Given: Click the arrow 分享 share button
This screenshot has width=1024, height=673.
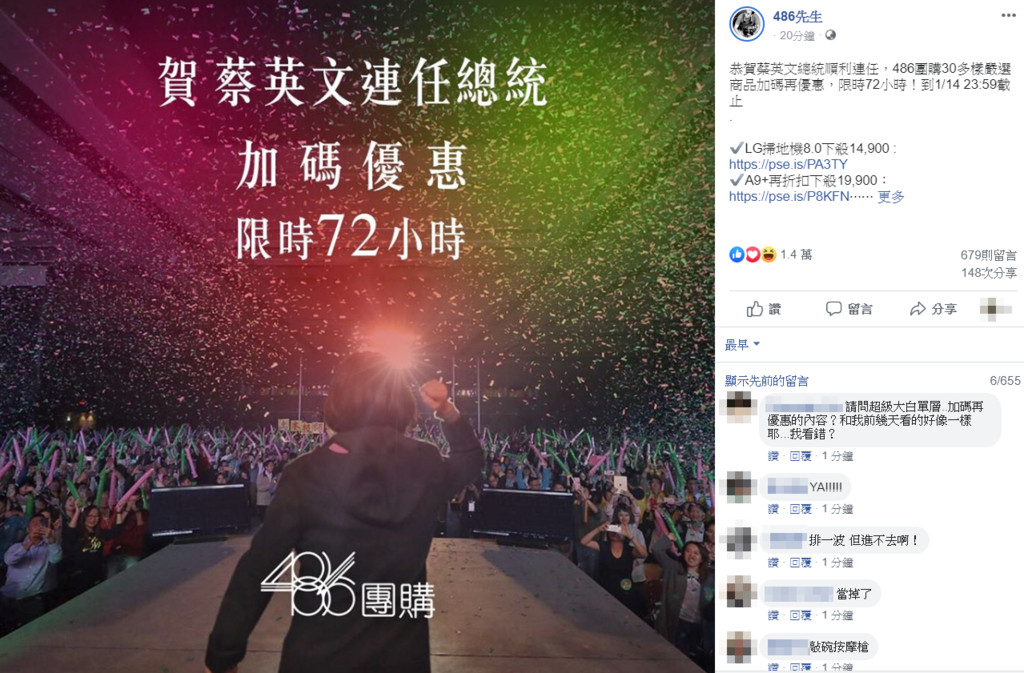Looking at the screenshot, I should click(933, 309).
